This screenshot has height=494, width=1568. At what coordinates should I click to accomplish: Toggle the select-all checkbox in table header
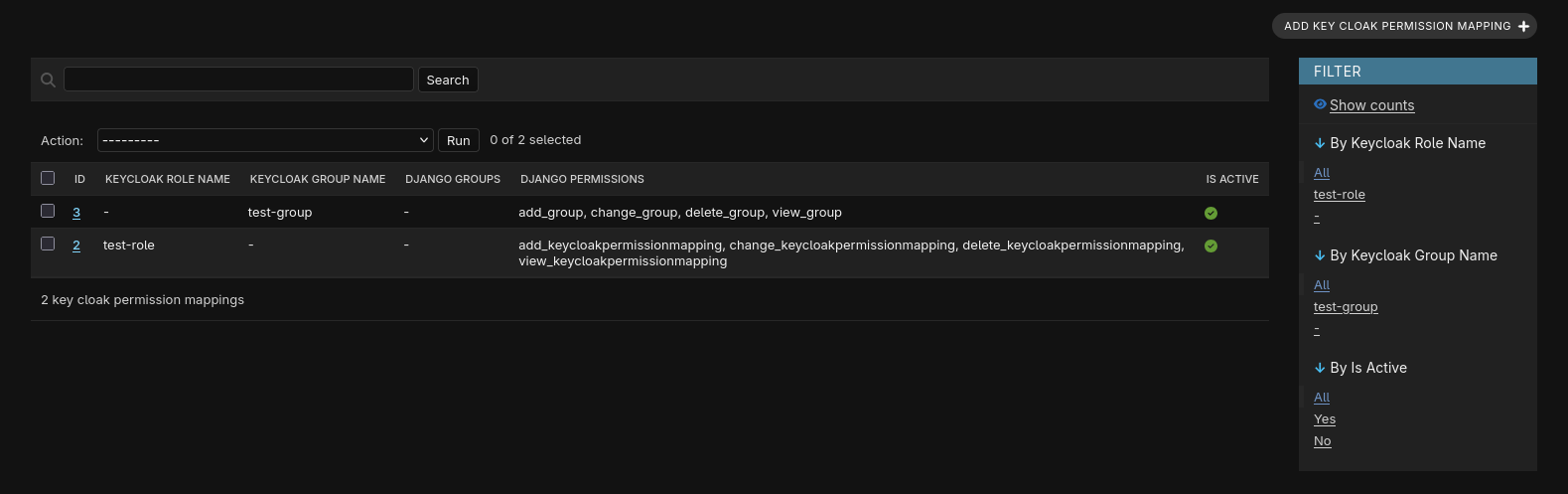(48, 178)
